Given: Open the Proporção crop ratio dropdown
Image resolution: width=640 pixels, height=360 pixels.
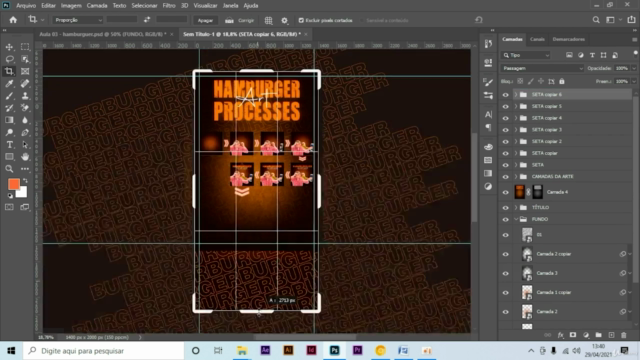Looking at the screenshot, I should tap(77, 20).
